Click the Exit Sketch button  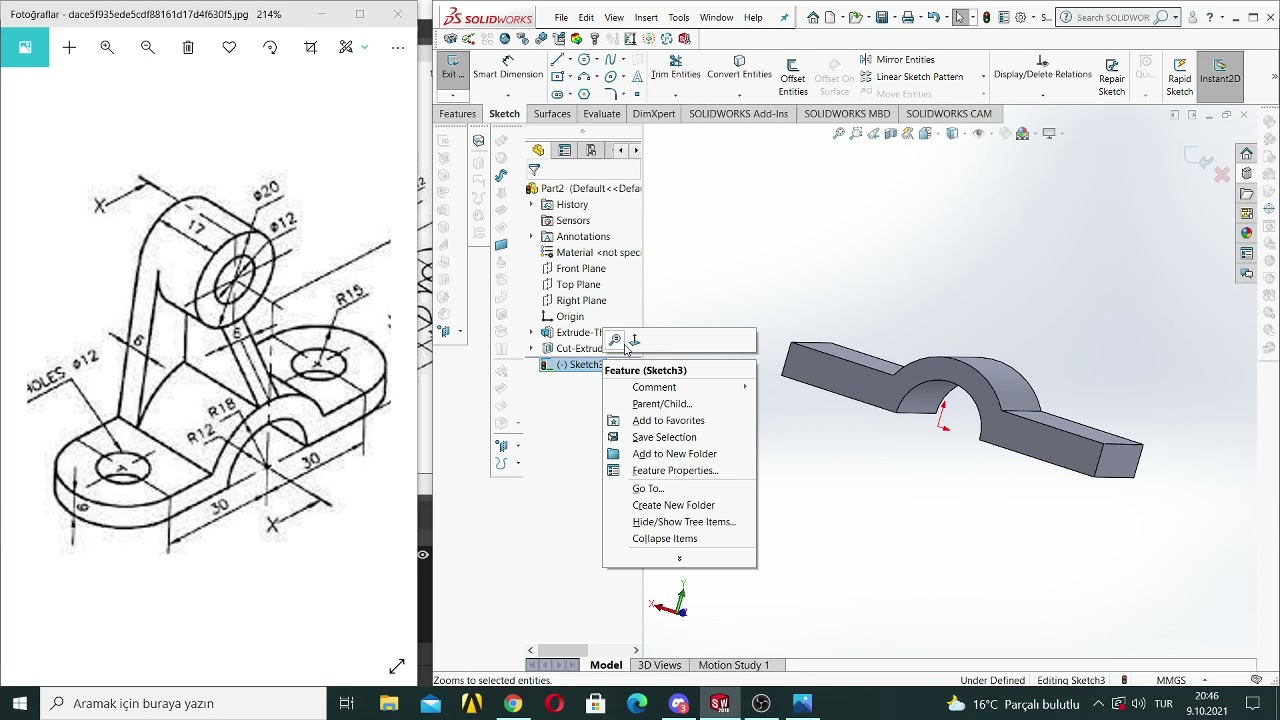pos(453,68)
